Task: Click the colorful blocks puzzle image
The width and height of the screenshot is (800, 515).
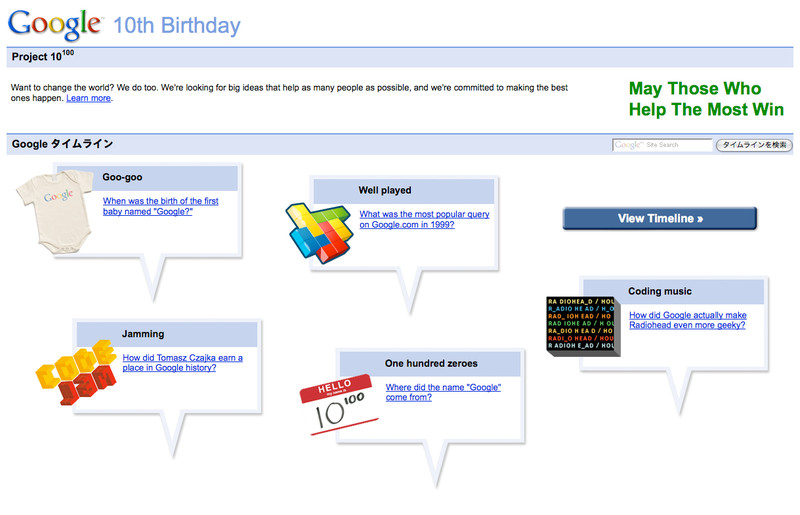Action: pyautogui.click(x=319, y=233)
